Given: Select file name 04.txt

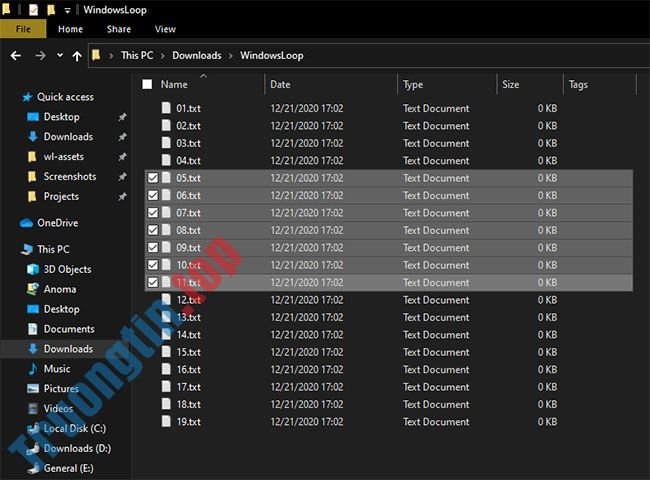Looking at the screenshot, I should click(x=189, y=160).
